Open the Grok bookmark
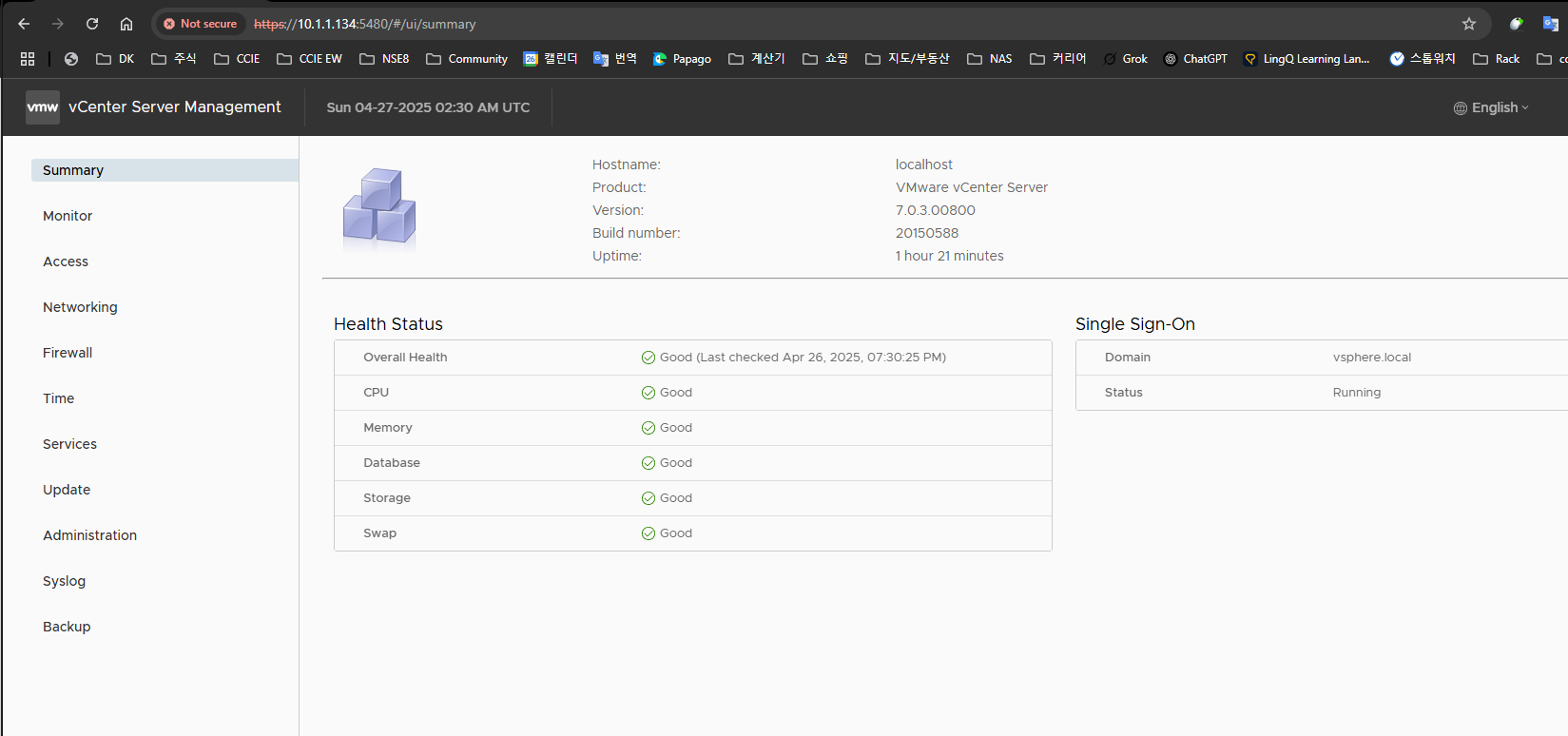Image resolution: width=1568 pixels, height=736 pixels. pyautogui.click(x=1126, y=59)
